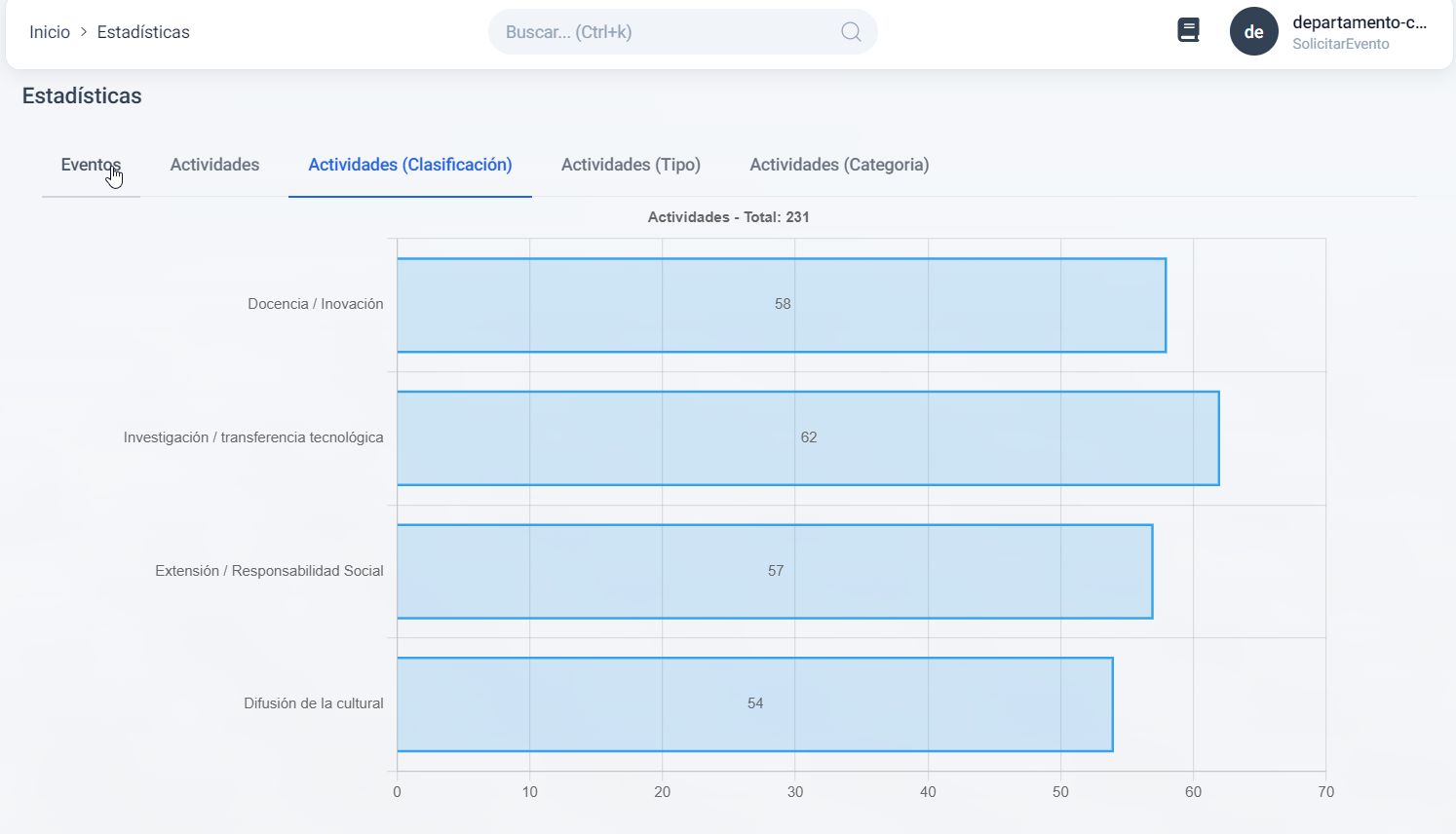The height and width of the screenshot is (834, 1456).
Task: Click the breadcrumb chevron after Inicio
Action: [x=84, y=32]
